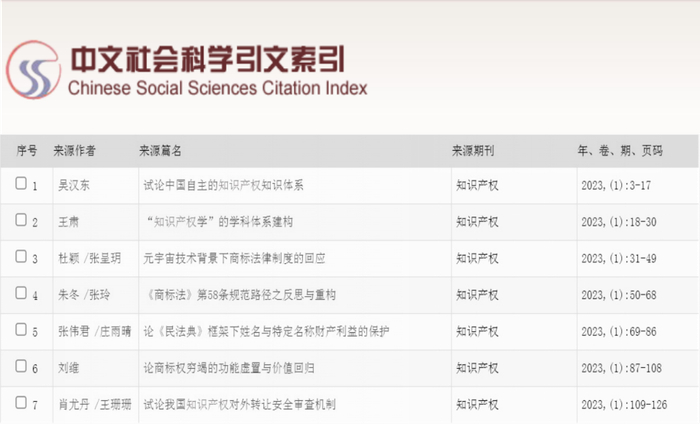Image resolution: width=700 pixels, height=424 pixels.
Task: Toggle the checkbox for row 7
Action: coord(21,403)
